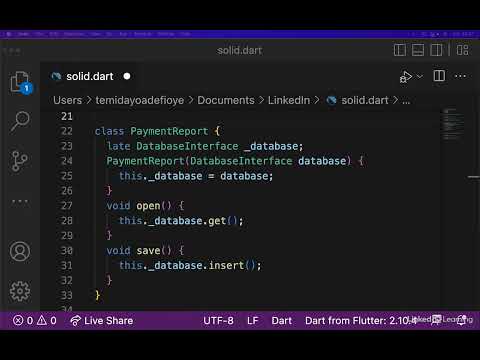Viewport: 480px width, 360px height.
Task: Show additional activity bar views (ellipsis)
Action: coord(20,201)
